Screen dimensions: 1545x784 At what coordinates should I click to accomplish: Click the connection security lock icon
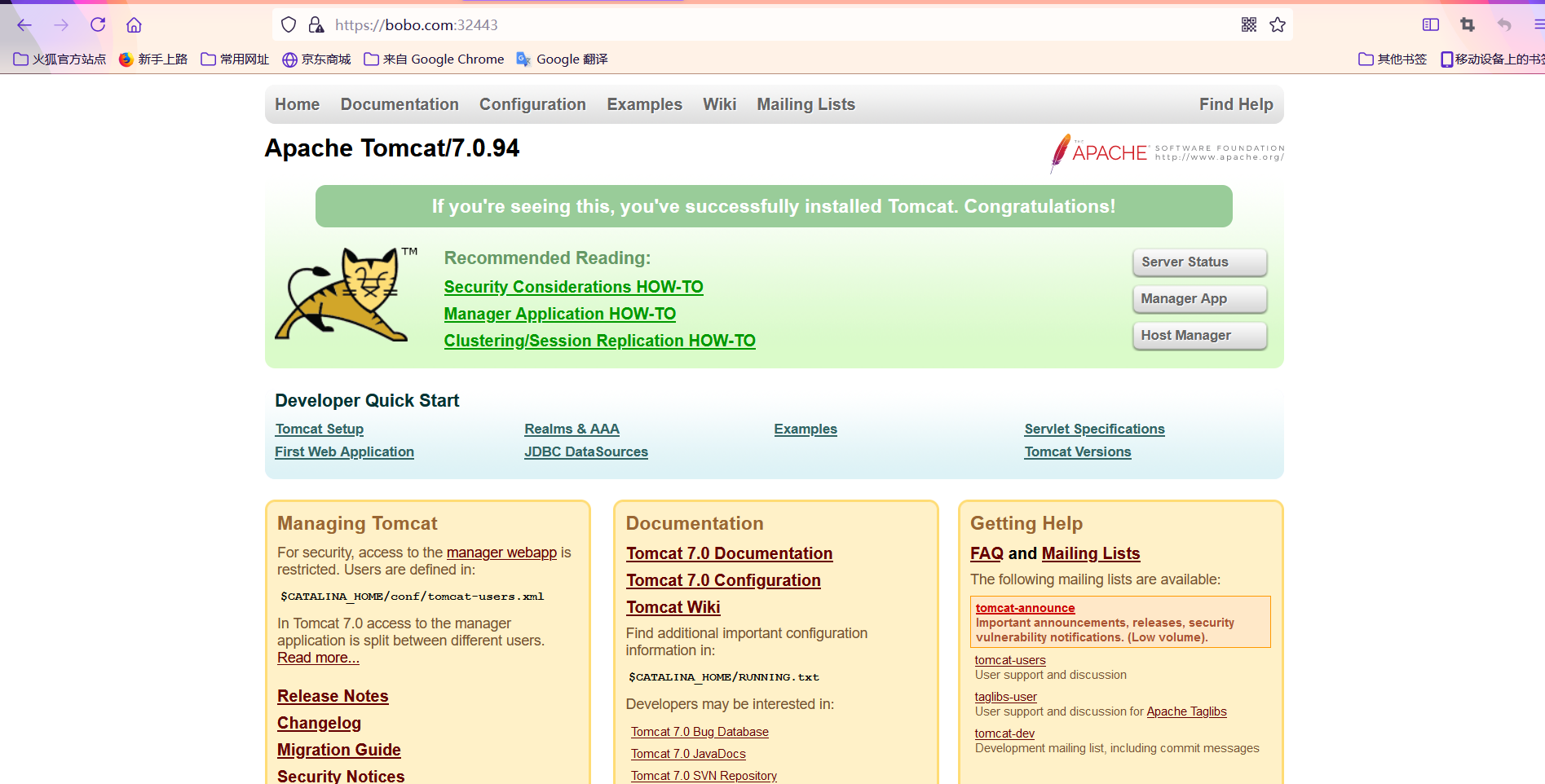316,24
